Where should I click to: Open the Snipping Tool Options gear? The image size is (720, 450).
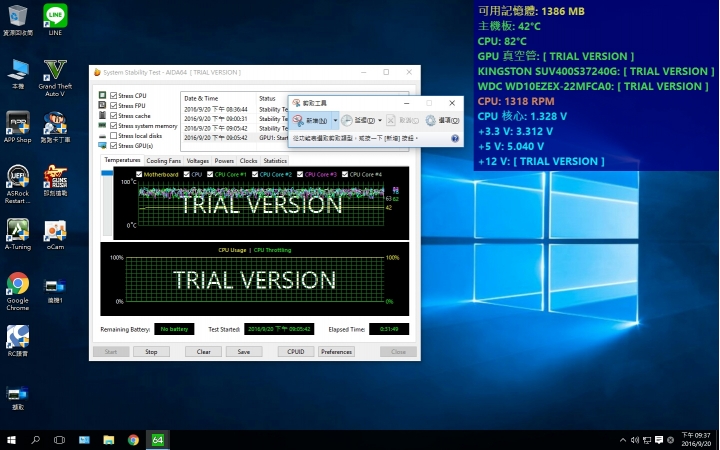point(442,120)
